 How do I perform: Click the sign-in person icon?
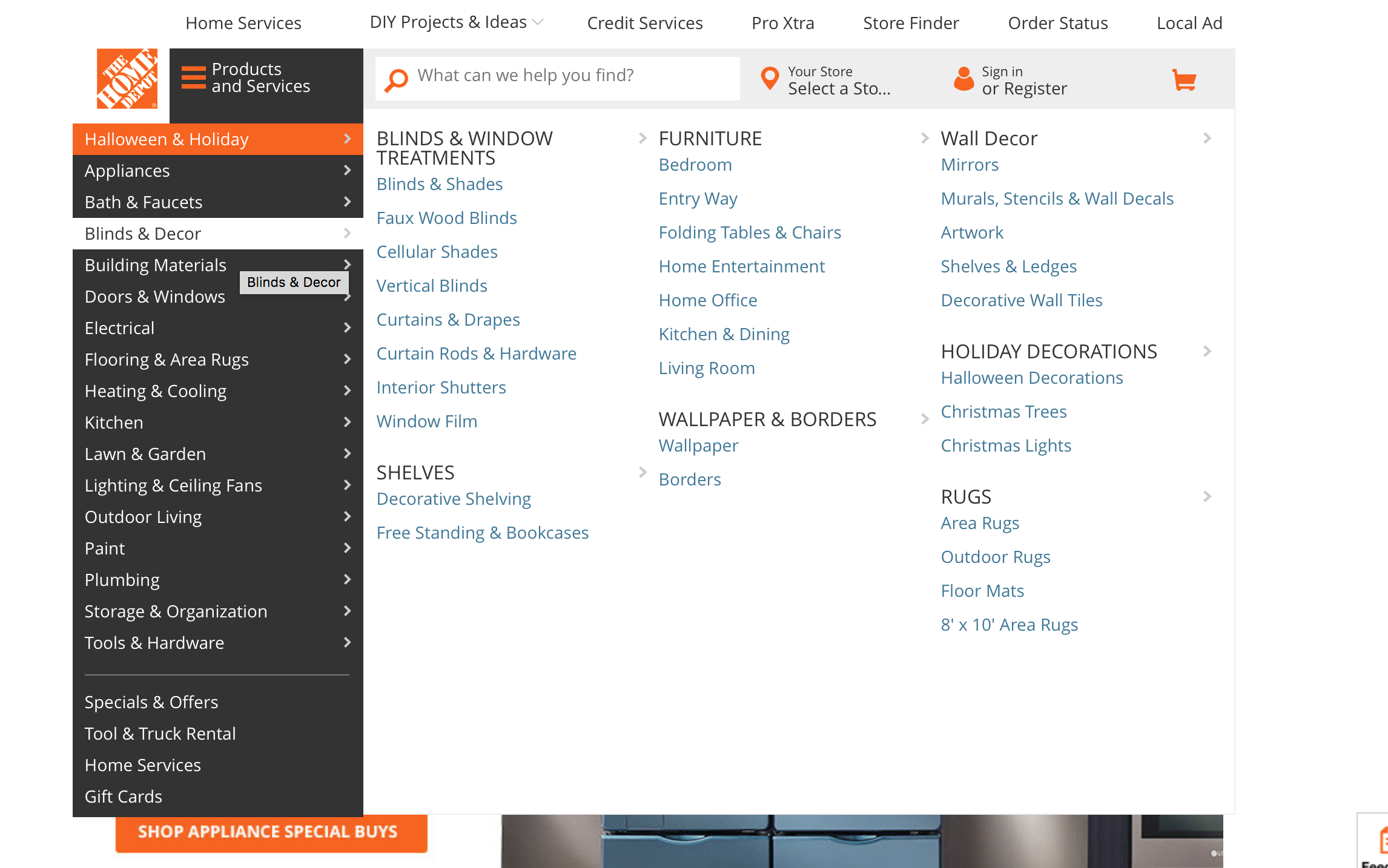tap(963, 79)
